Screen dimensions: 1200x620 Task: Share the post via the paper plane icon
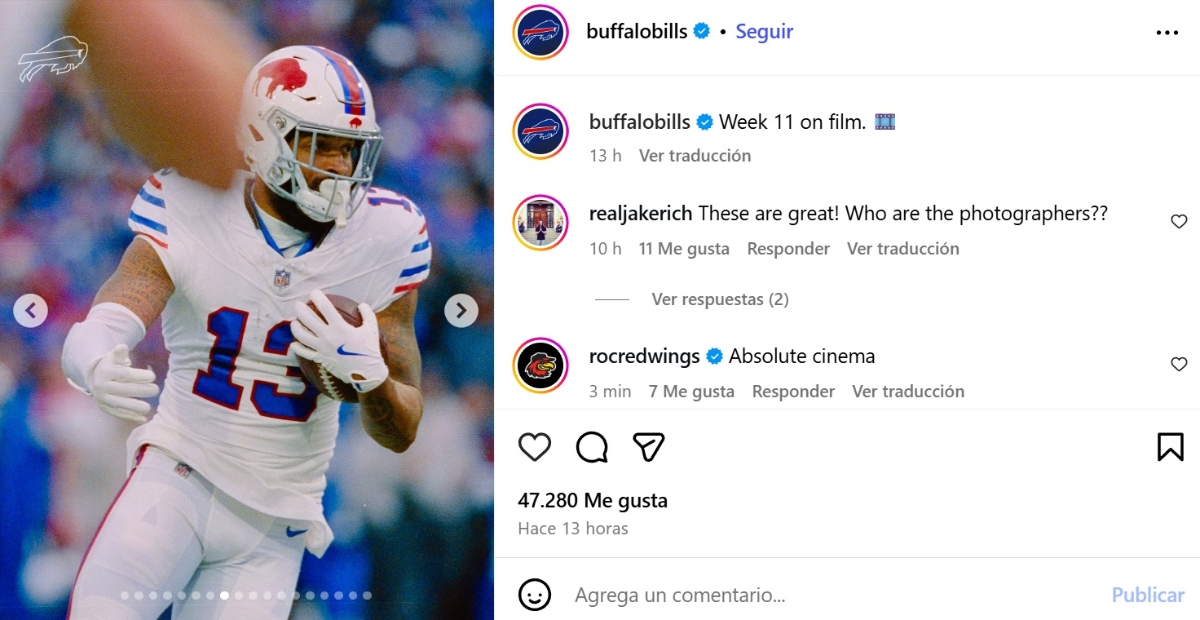point(649,447)
